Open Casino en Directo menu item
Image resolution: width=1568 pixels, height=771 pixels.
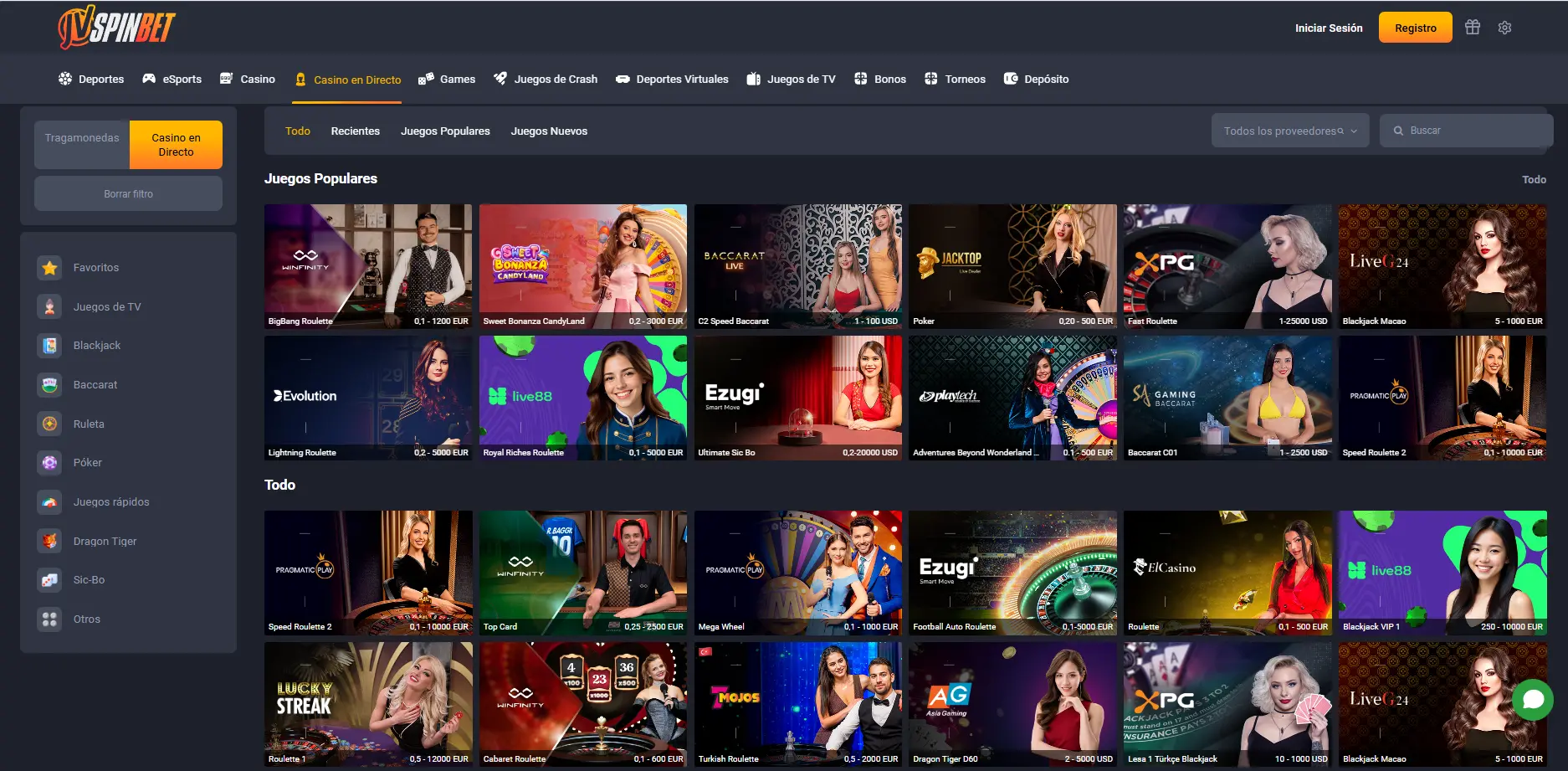tap(348, 80)
